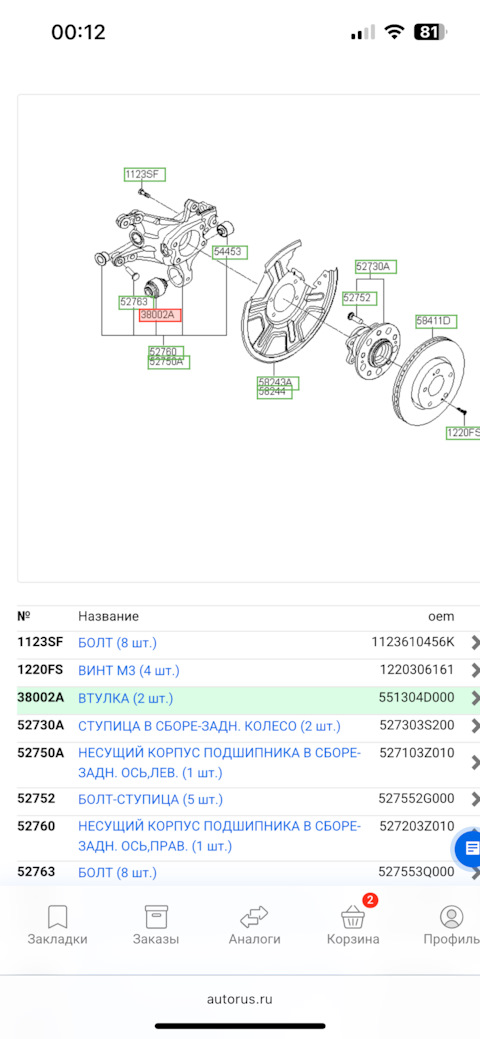
Task: Select the 52730A hub diagram label
Action: click(376, 267)
